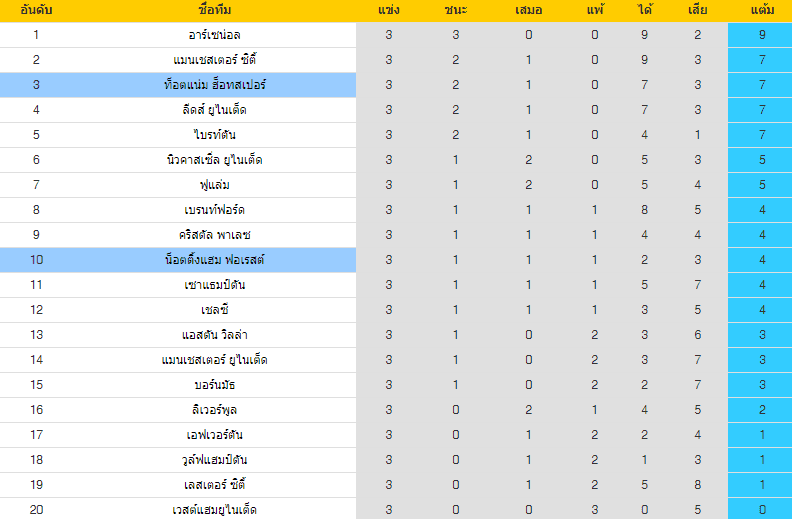
Task: Select the เลสเตอร์ ซิตี้ team name
Action: (215, 485)
